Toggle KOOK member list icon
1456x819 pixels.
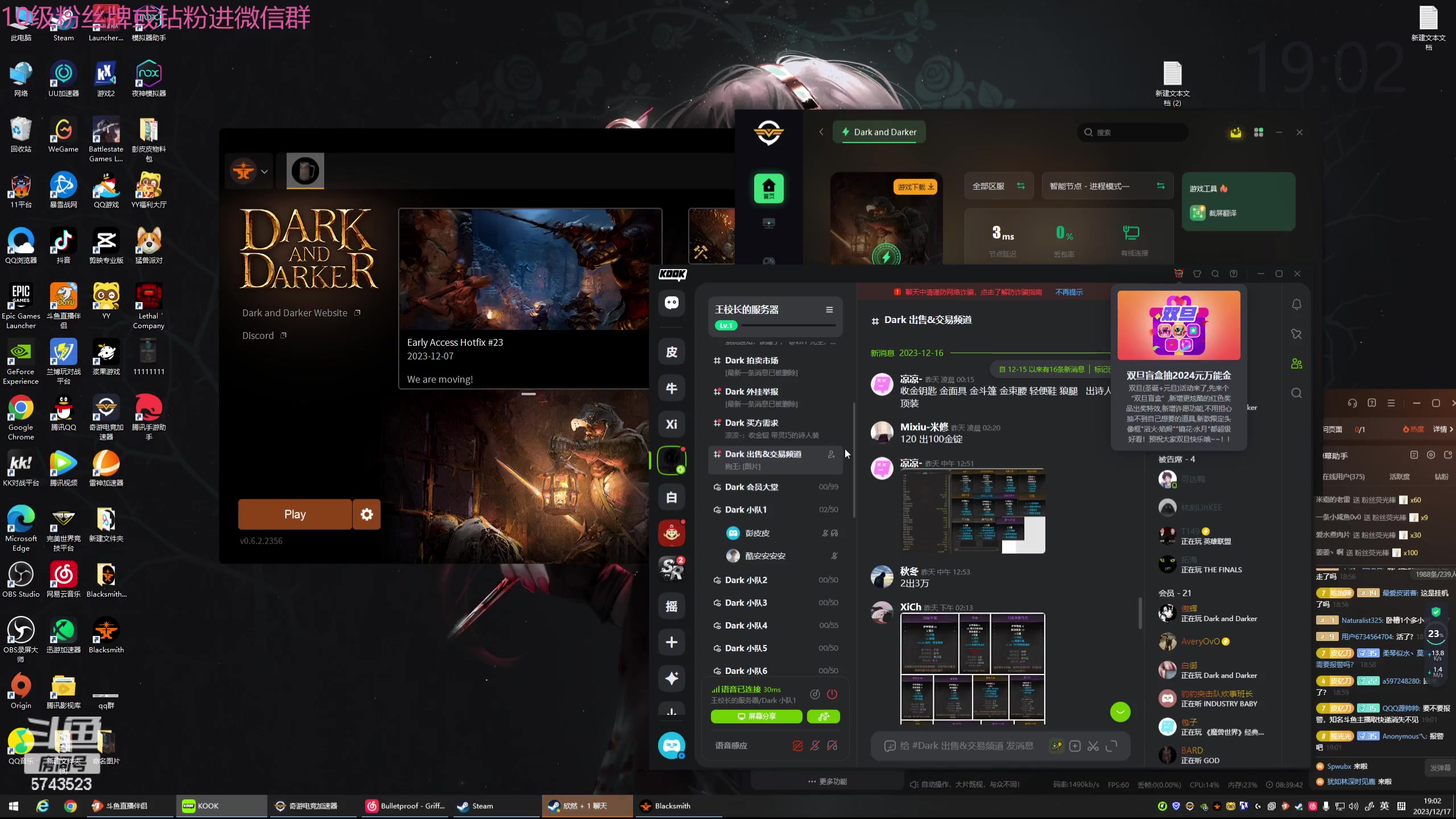(x=1296, y=364)
